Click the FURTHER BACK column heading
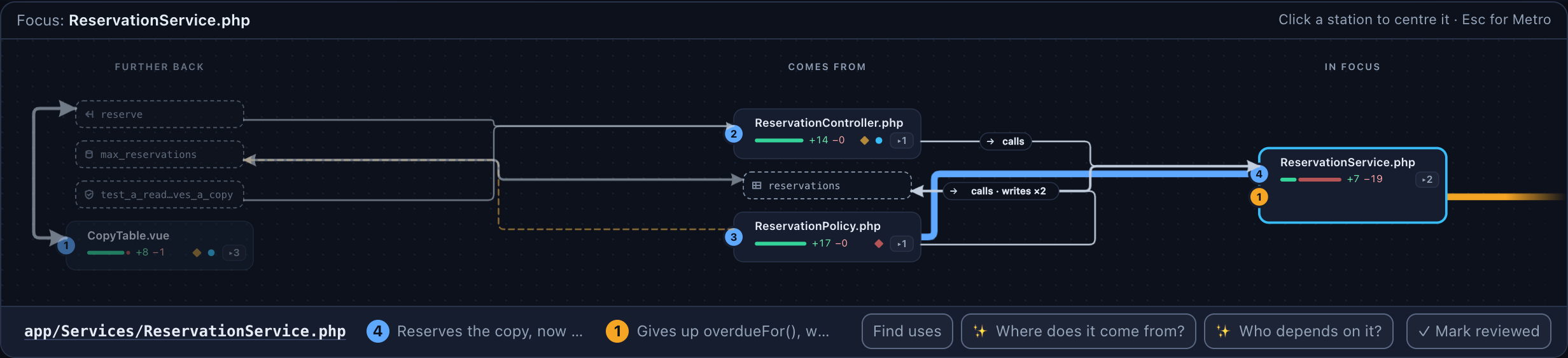The image size is (1568, 358). (160, 67)
